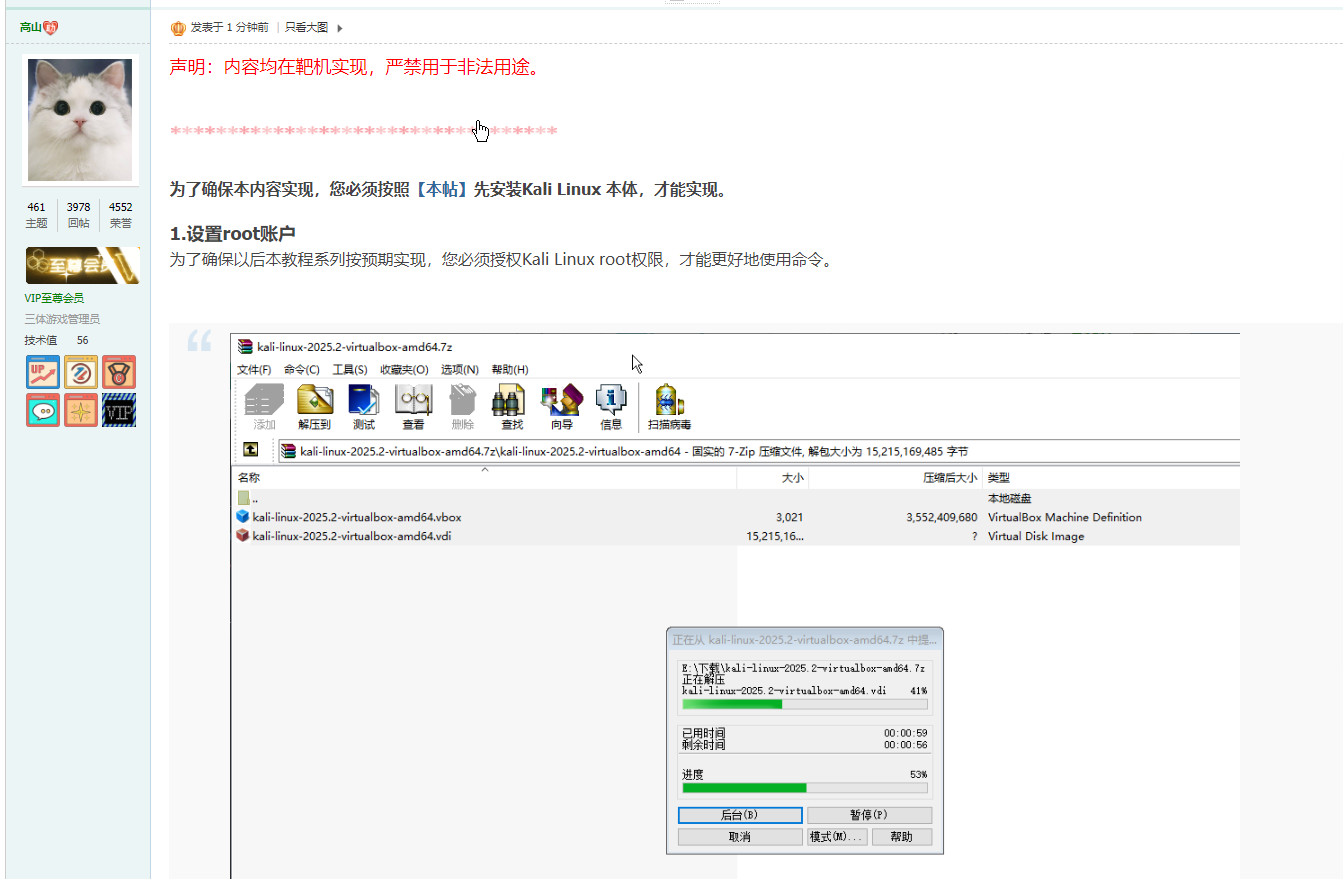Sort by the 大小 column header
1343x879 pixels.
[773, 478]
